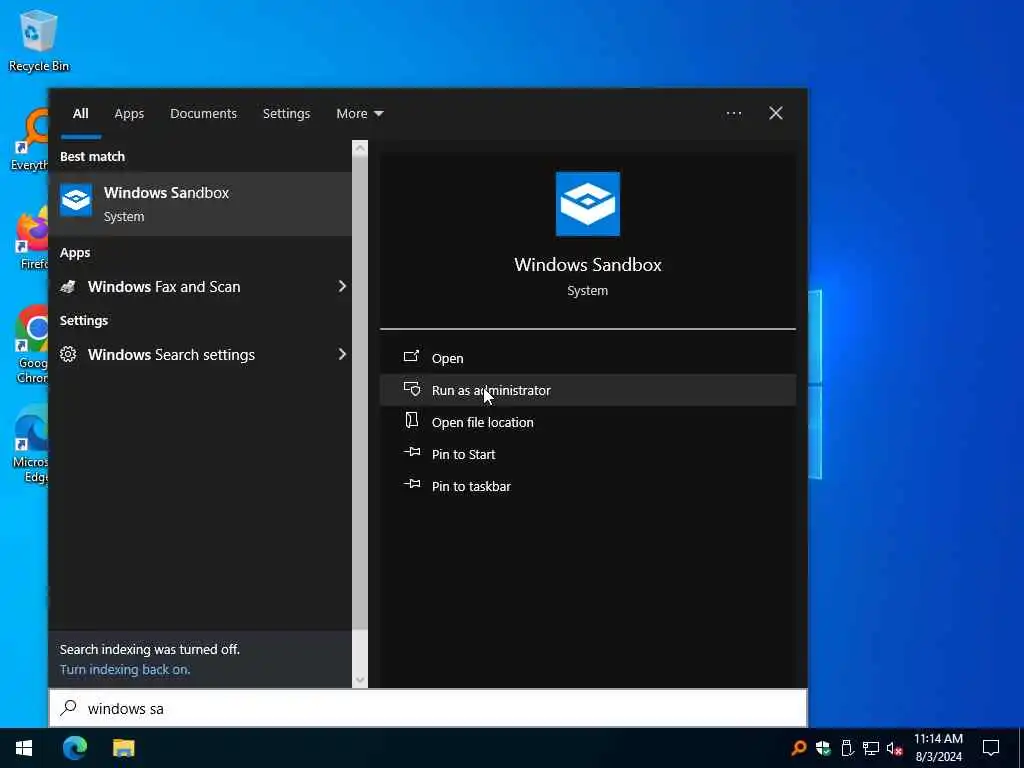The width and height of the screenshot is (1024, 768).
Task: Choose Pin to Start
Action: click(587, 454)
